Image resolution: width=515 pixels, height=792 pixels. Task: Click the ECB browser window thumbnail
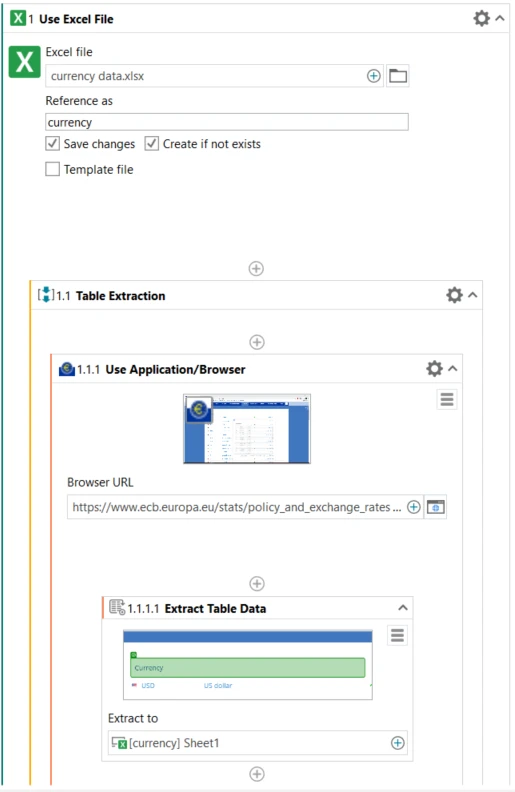point(247,429)
